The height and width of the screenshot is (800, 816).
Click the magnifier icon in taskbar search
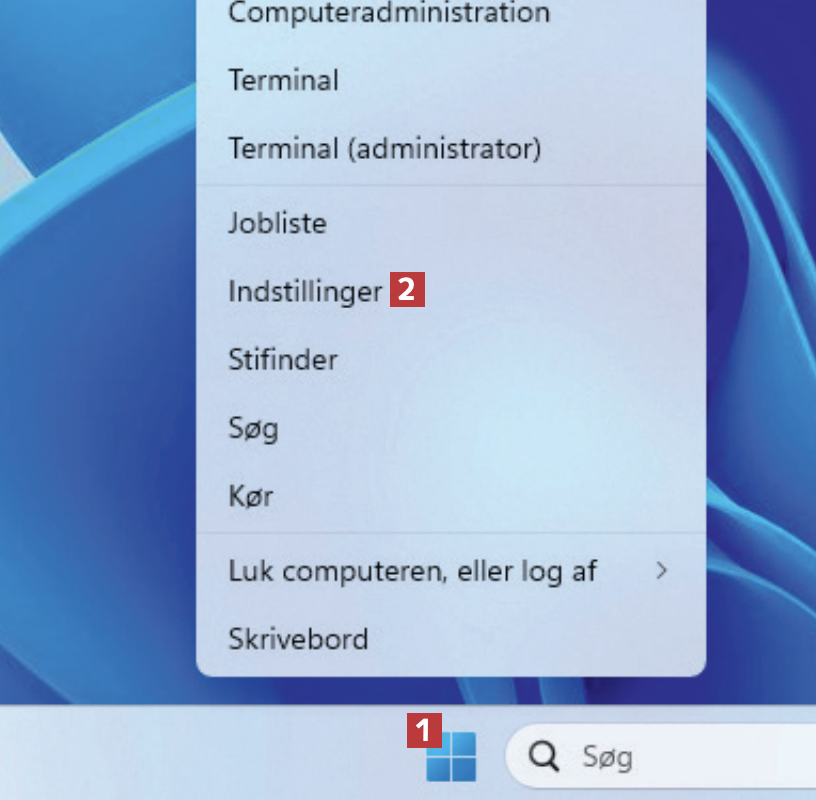pos(543,756)
